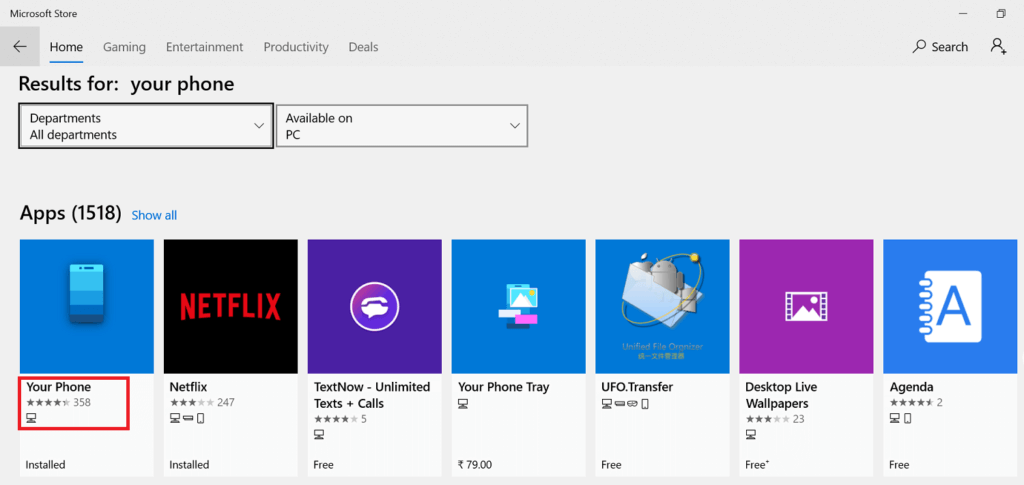Open the Your Phone app tile image

[x=87, y=306]
